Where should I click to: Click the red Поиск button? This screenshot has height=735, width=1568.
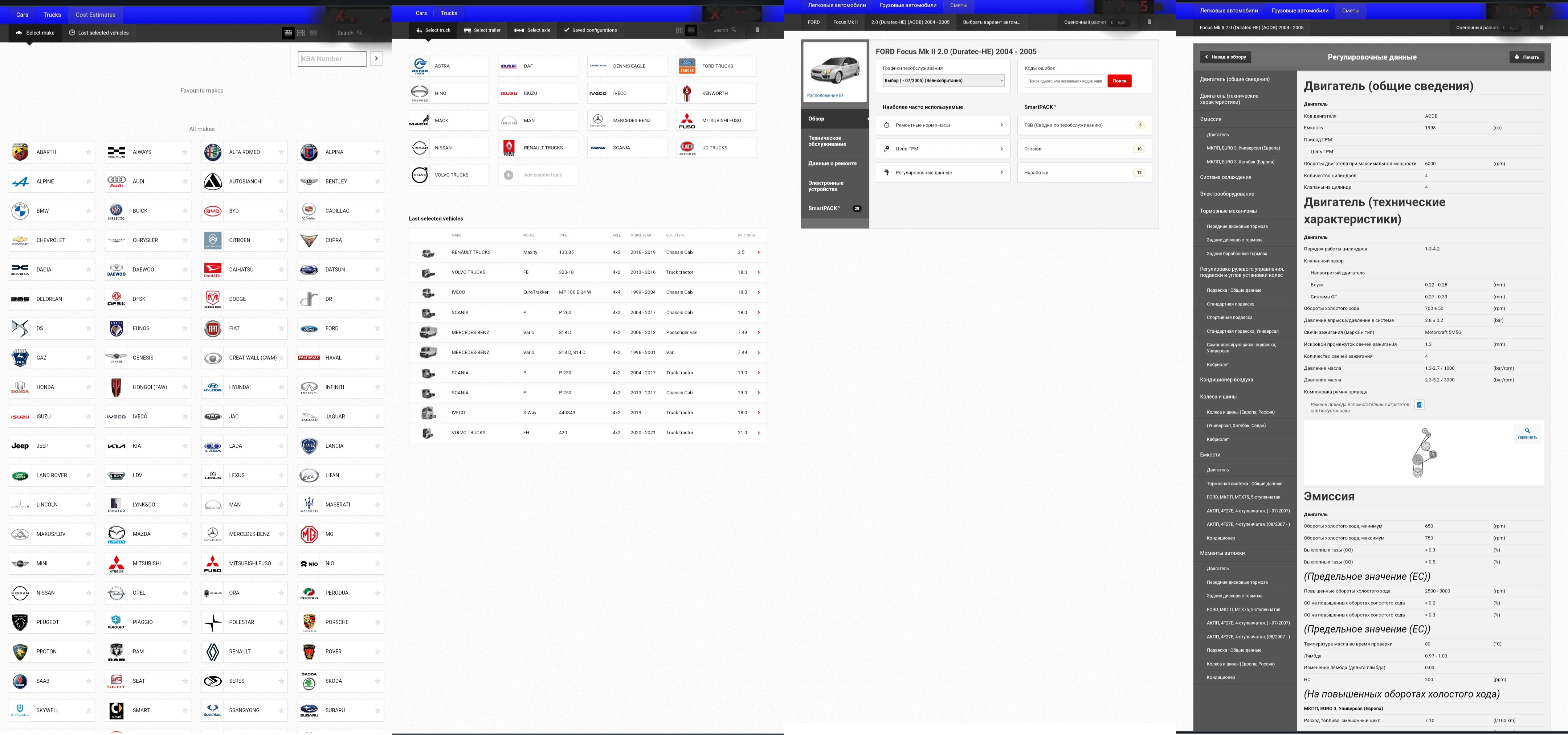[1119, 81]
